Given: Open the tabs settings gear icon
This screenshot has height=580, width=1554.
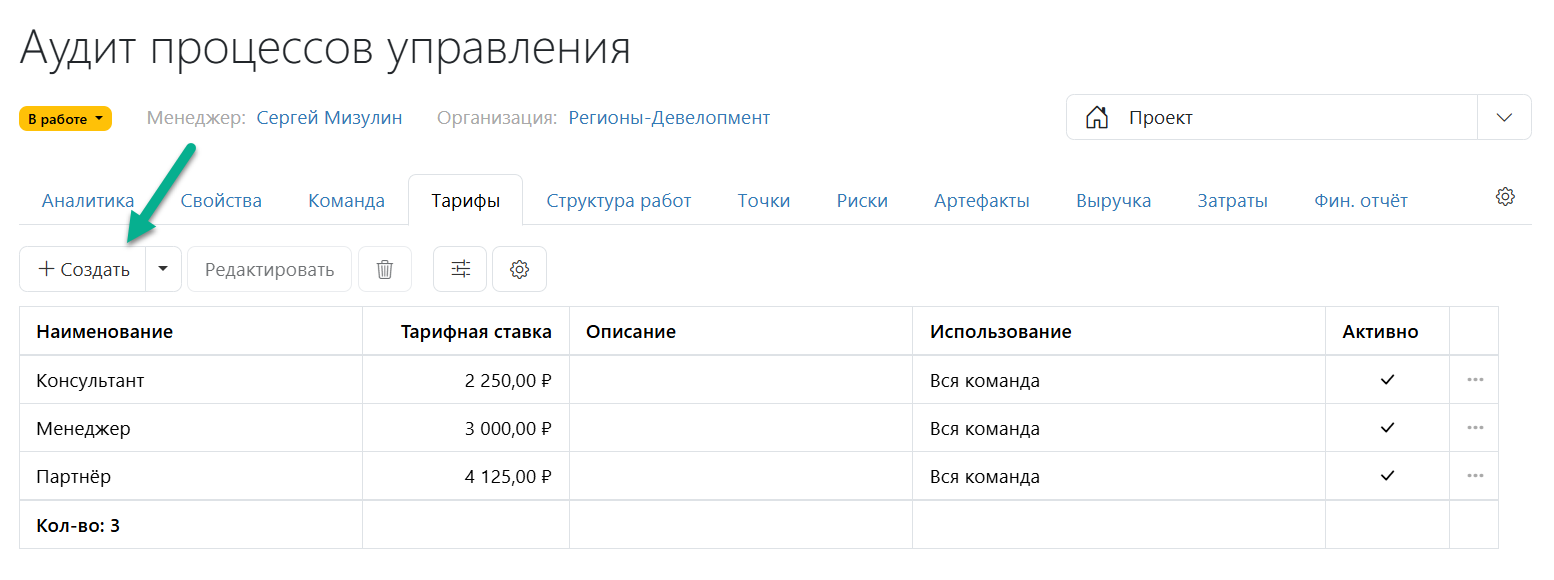Looking at the screenshot, I should [1505, 196].
